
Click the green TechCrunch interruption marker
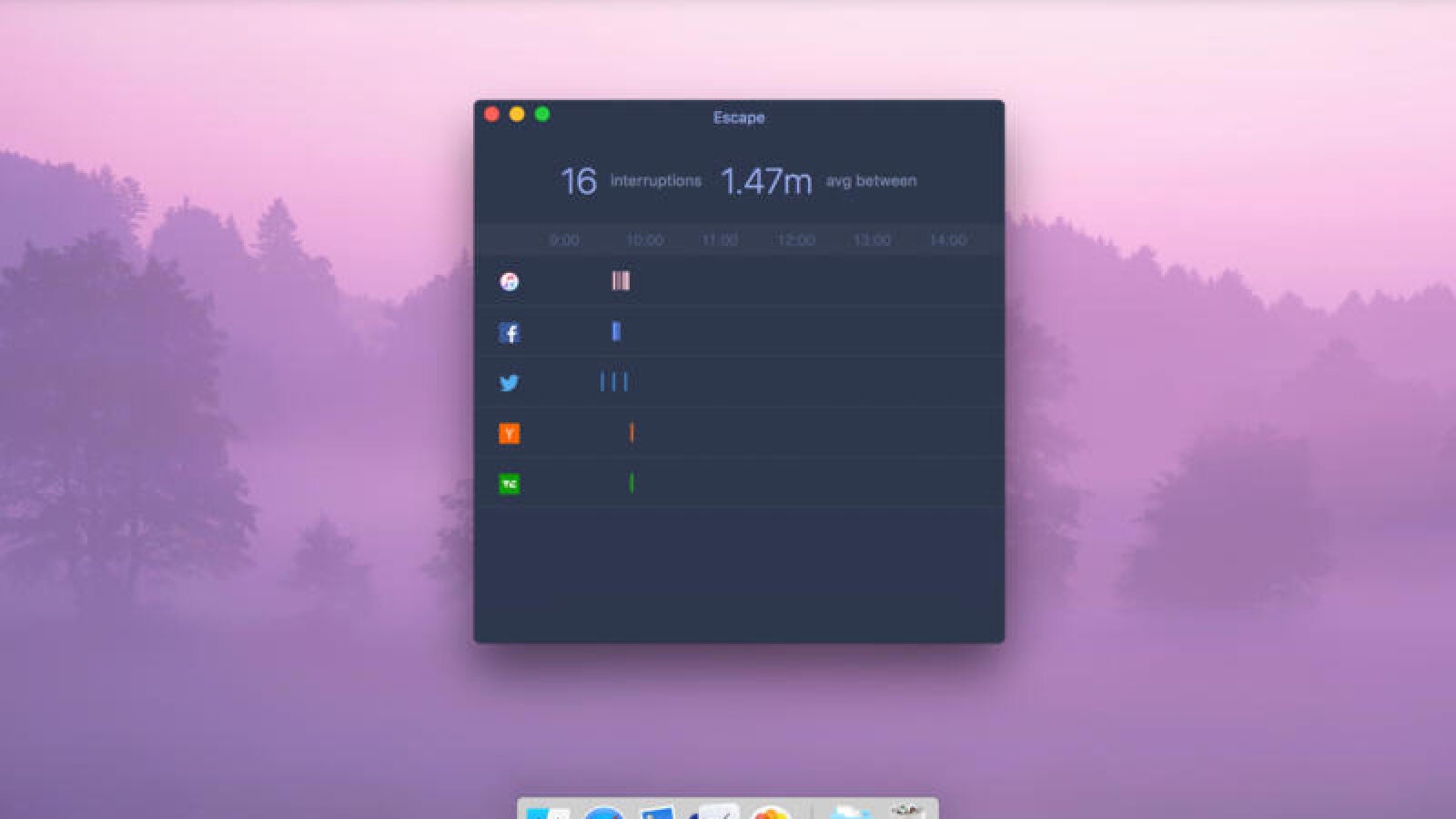coord(632,482)
